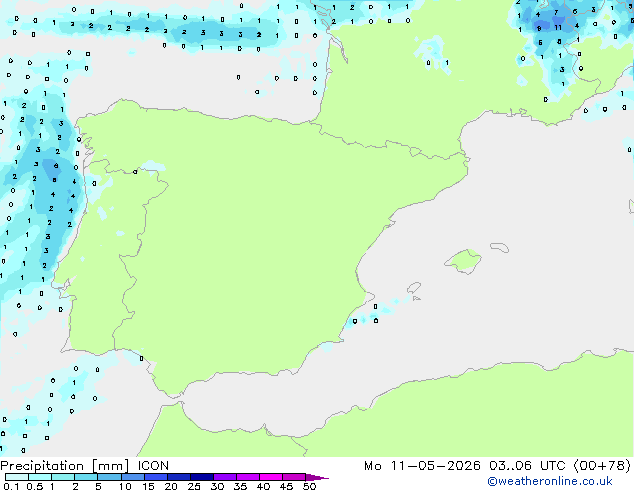Select the 5–10 mm legend color box
The height and width of the screenshot is (490, 634).
click(x=109, y=477)
